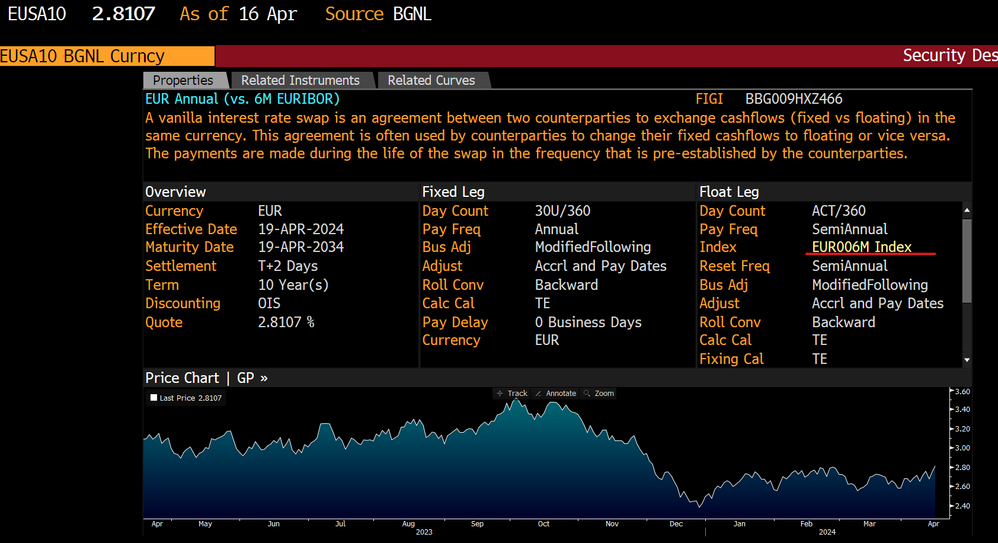Switch to the Related Curves tab
The width and height of the screenshot is (998, 543).
431,80
